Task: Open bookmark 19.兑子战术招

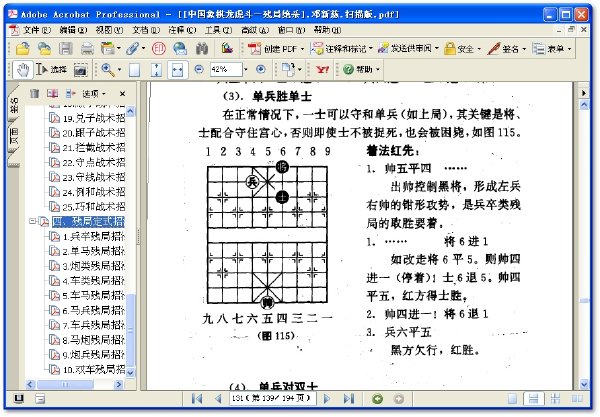Action: coord(93,118)
